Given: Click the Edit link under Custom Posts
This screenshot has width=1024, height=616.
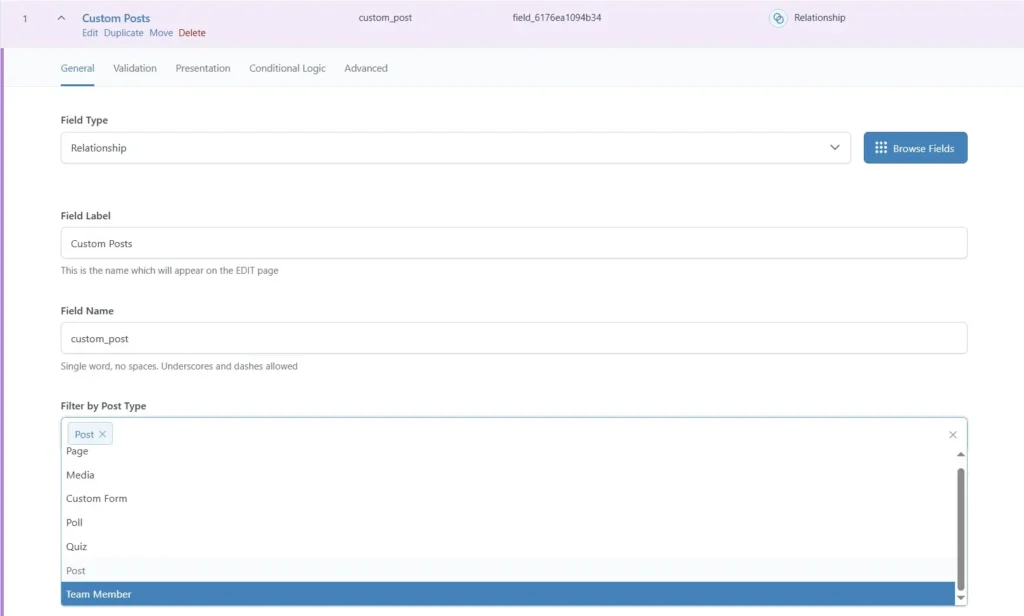Looking at the screenshot, I should 90,33.
